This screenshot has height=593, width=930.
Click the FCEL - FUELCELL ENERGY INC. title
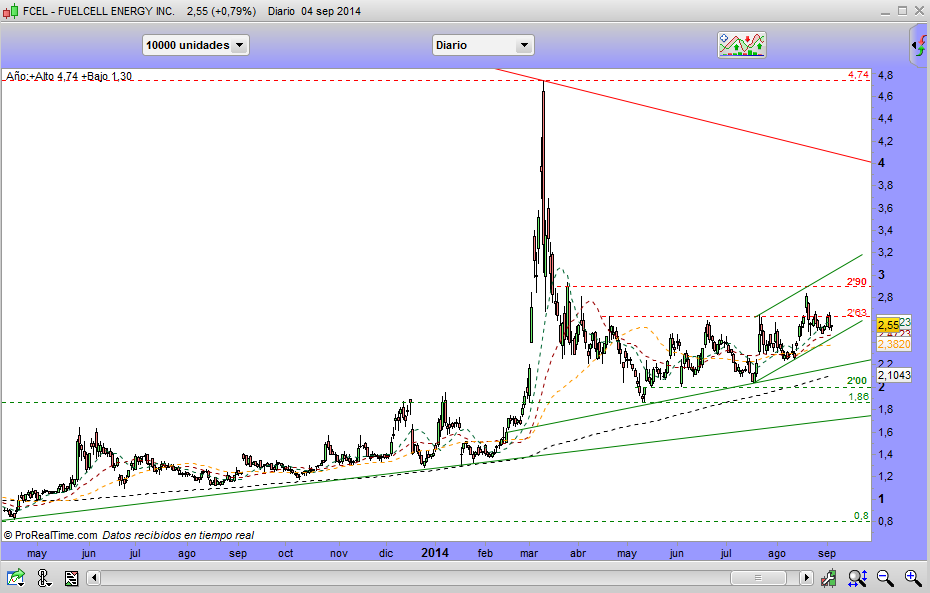98,11
